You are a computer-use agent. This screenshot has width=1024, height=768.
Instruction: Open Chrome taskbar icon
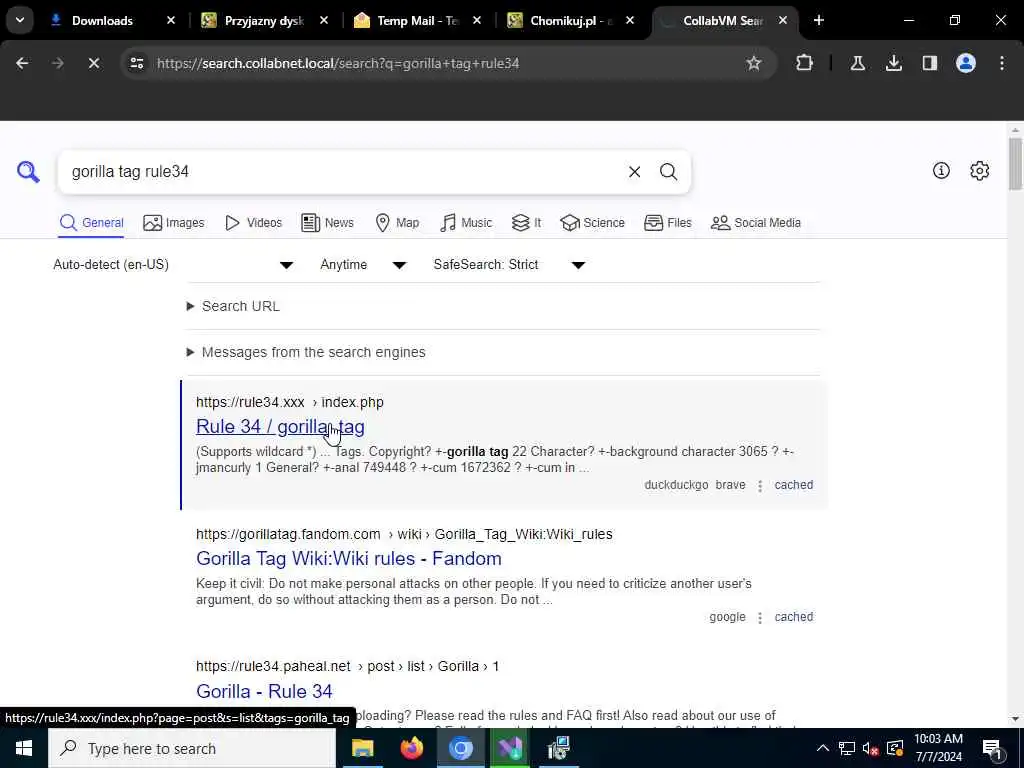(460, 748)
